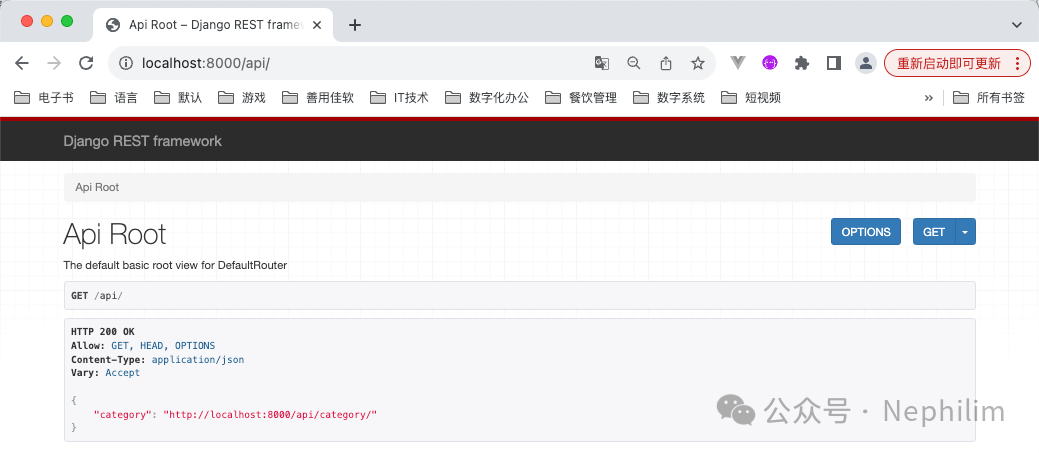The height and width of the screenshot is (453, 1039).
Task: Click the Django REST framework brand link
Action: click(x=142, y=141)
